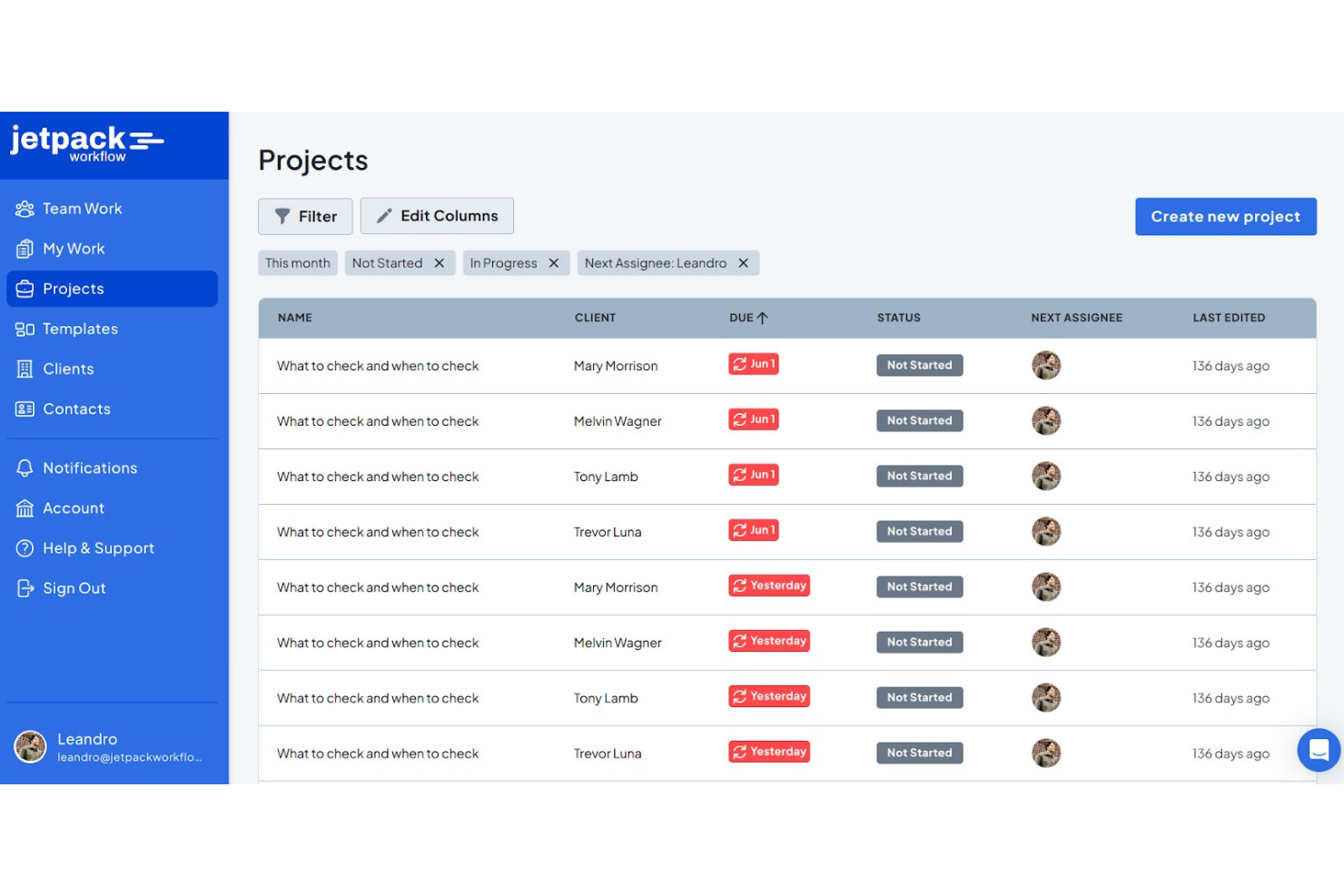
Task: Click the Sign Out icon
Action: coord(25,587)
